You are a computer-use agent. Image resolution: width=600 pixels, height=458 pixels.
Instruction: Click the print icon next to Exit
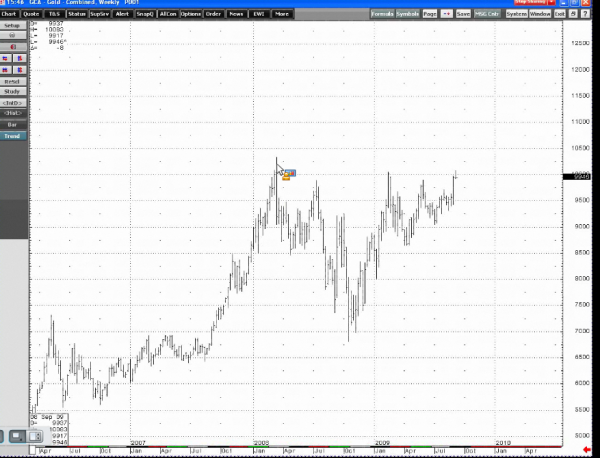coord(573,15)
